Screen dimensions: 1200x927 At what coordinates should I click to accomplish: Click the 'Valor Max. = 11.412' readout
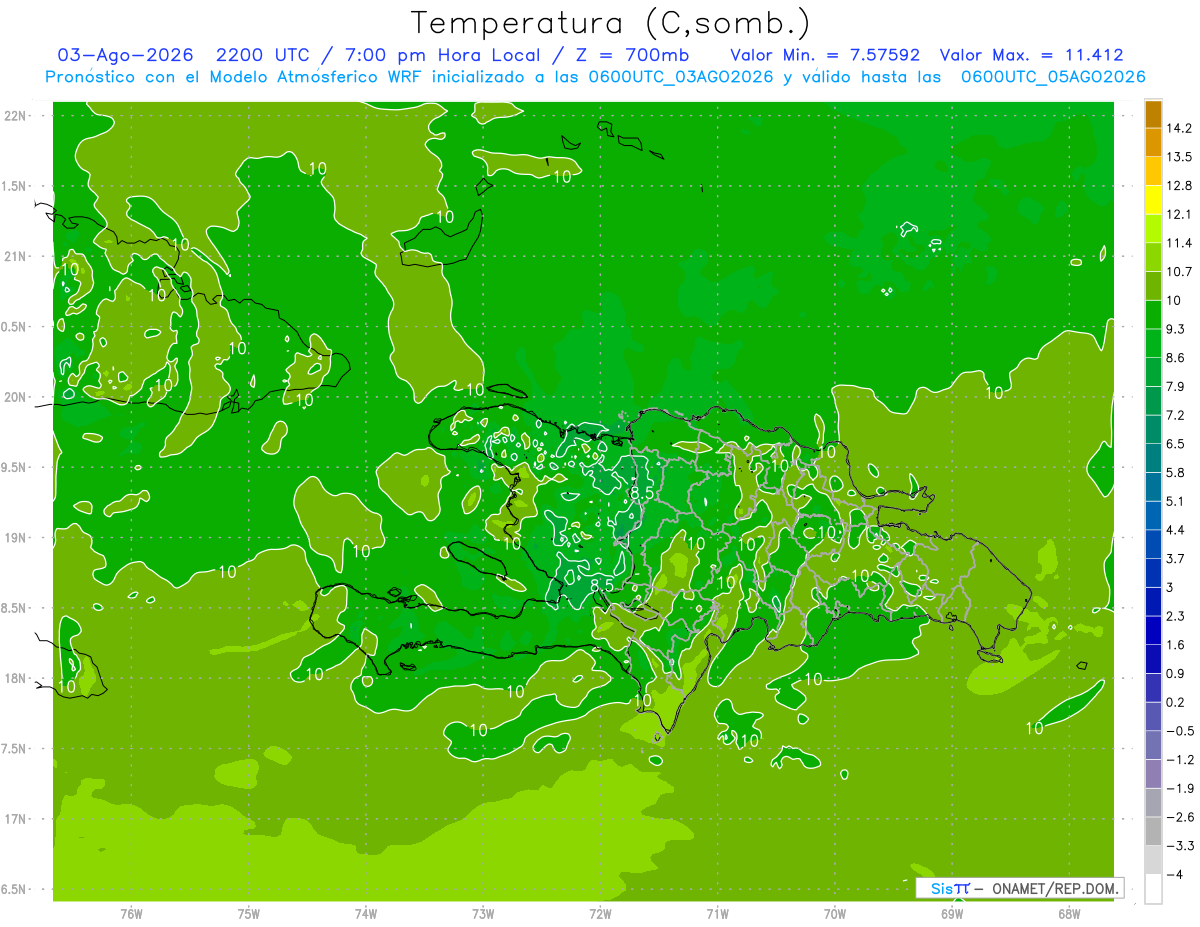pyautogui.click(x=1032, y=55)
